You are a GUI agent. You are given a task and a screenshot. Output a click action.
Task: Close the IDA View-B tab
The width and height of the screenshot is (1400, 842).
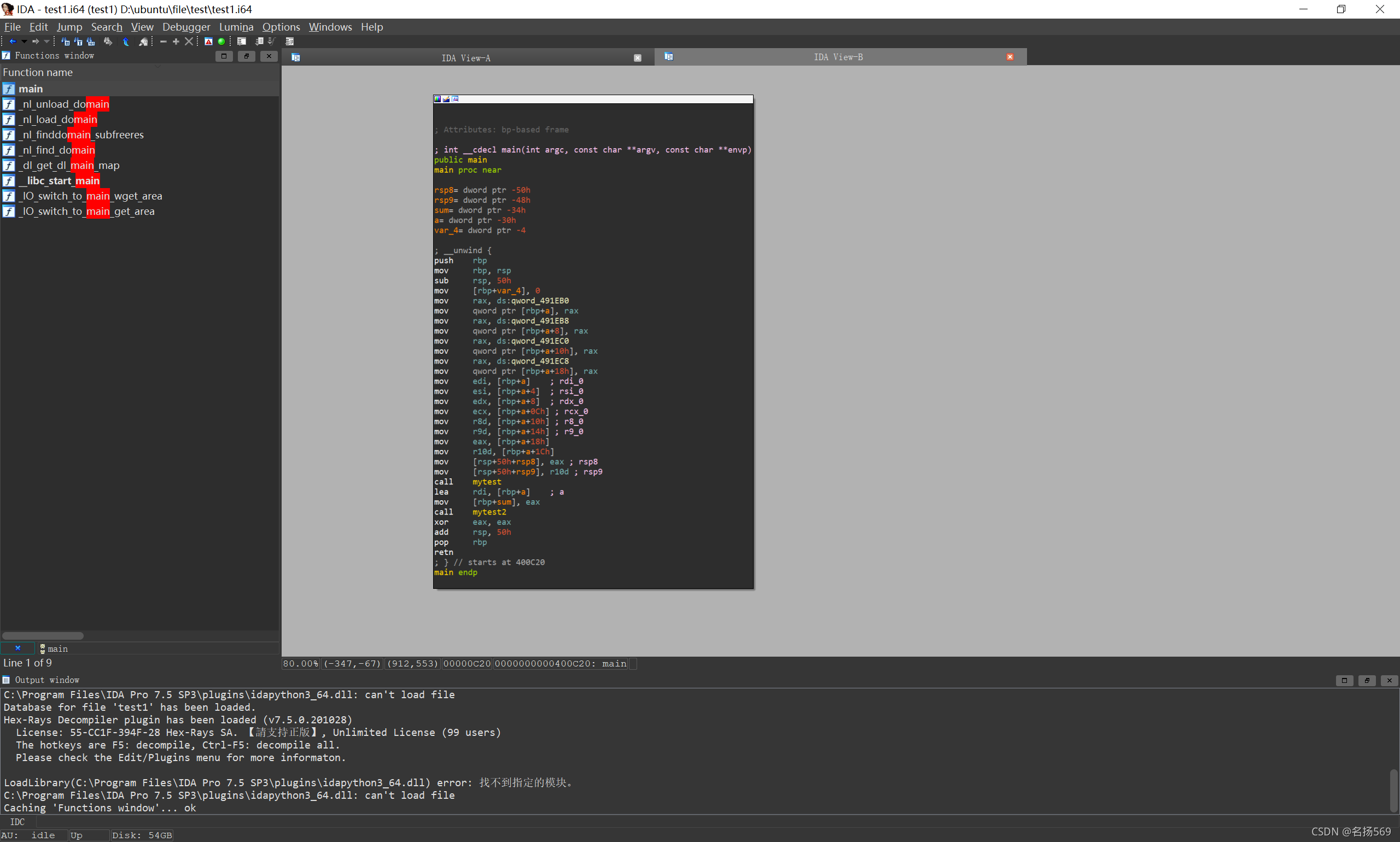click(1010, 57)
